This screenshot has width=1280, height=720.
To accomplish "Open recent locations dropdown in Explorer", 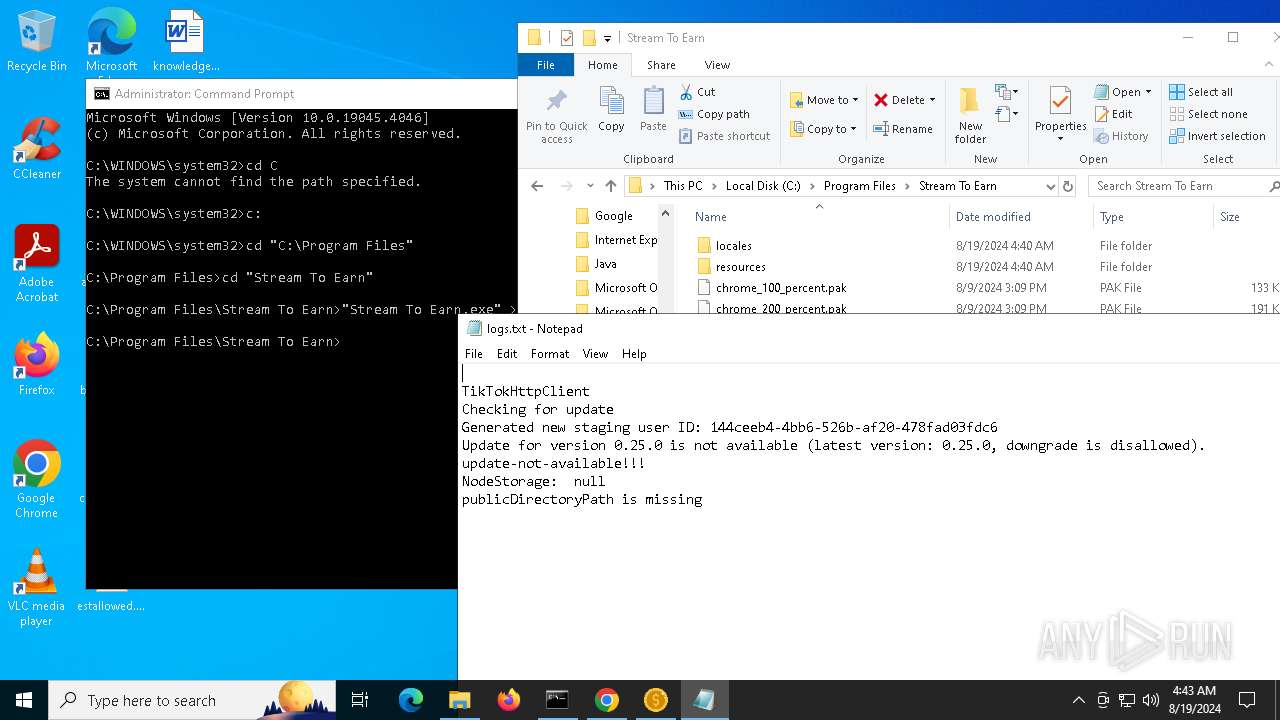I will click(x=590, y=186).
